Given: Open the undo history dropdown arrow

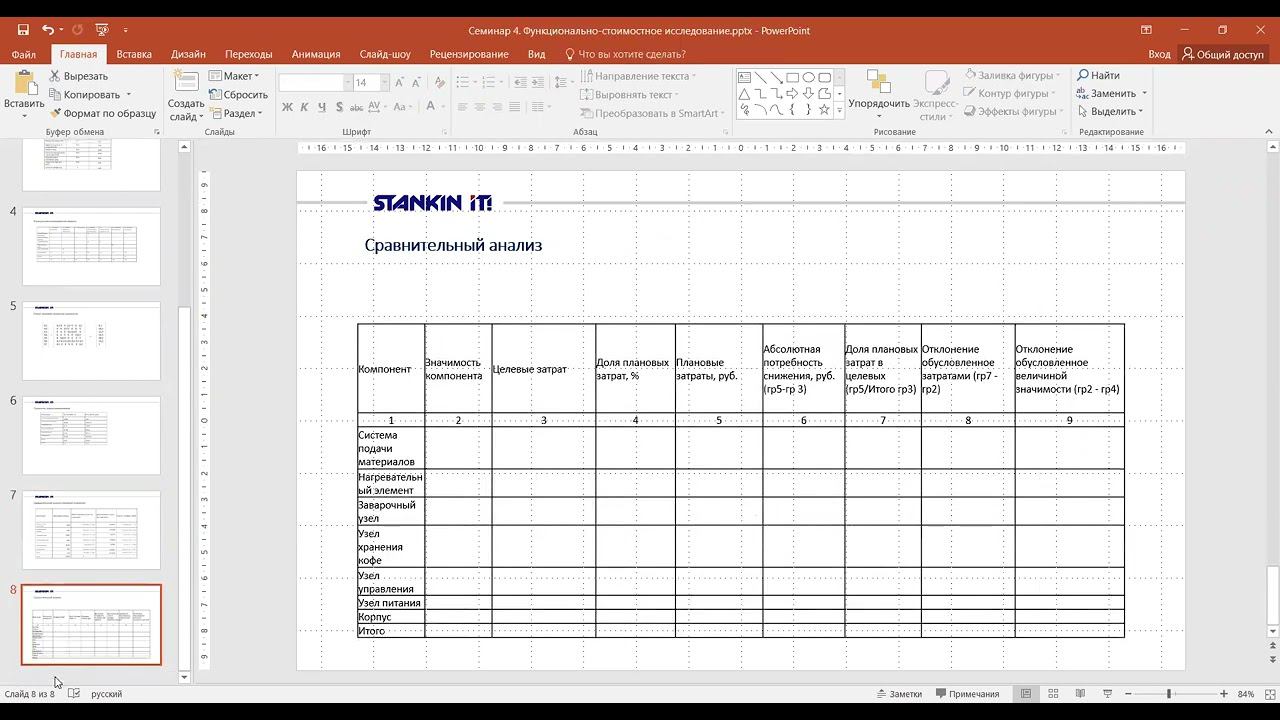Looking at the screenshot, I should click(62, 30).
